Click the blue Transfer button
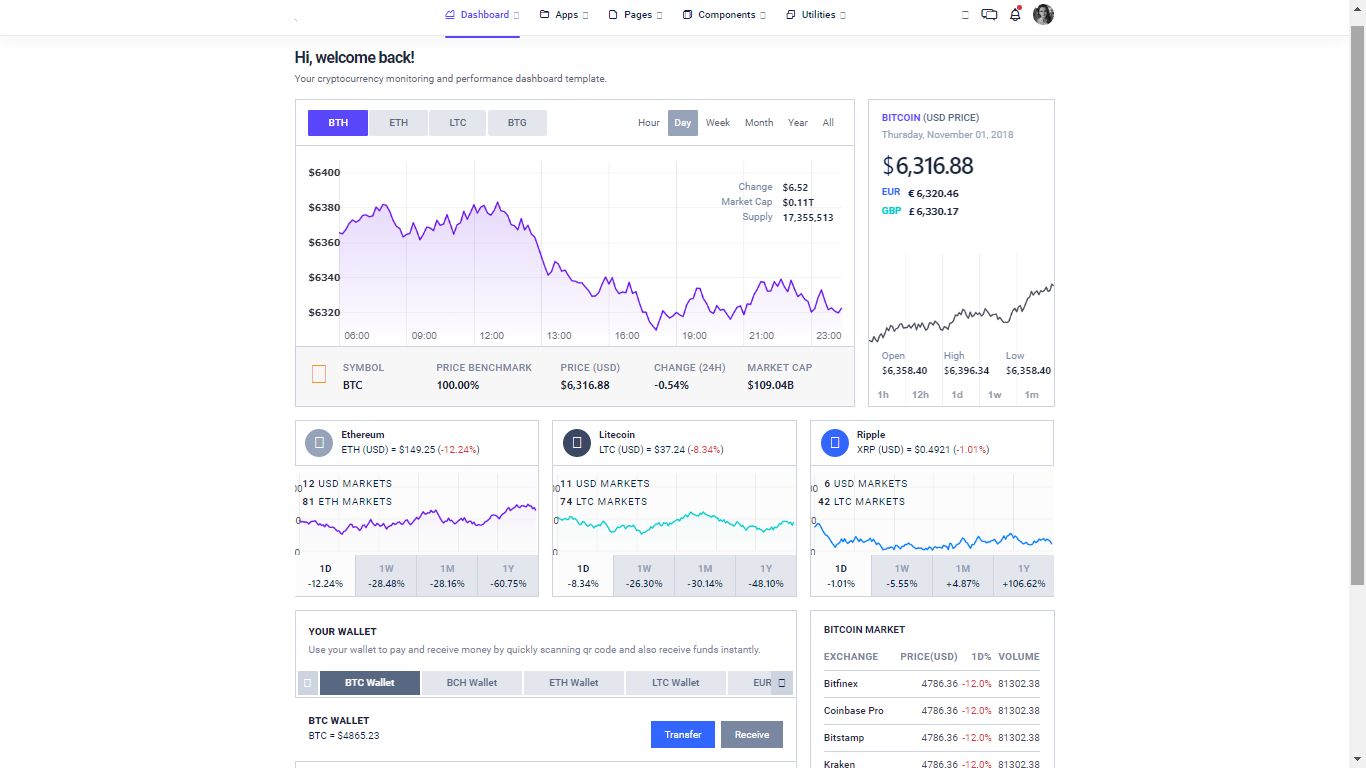The width and height of the screenshot is (1366, 768). tap(683, 734)
